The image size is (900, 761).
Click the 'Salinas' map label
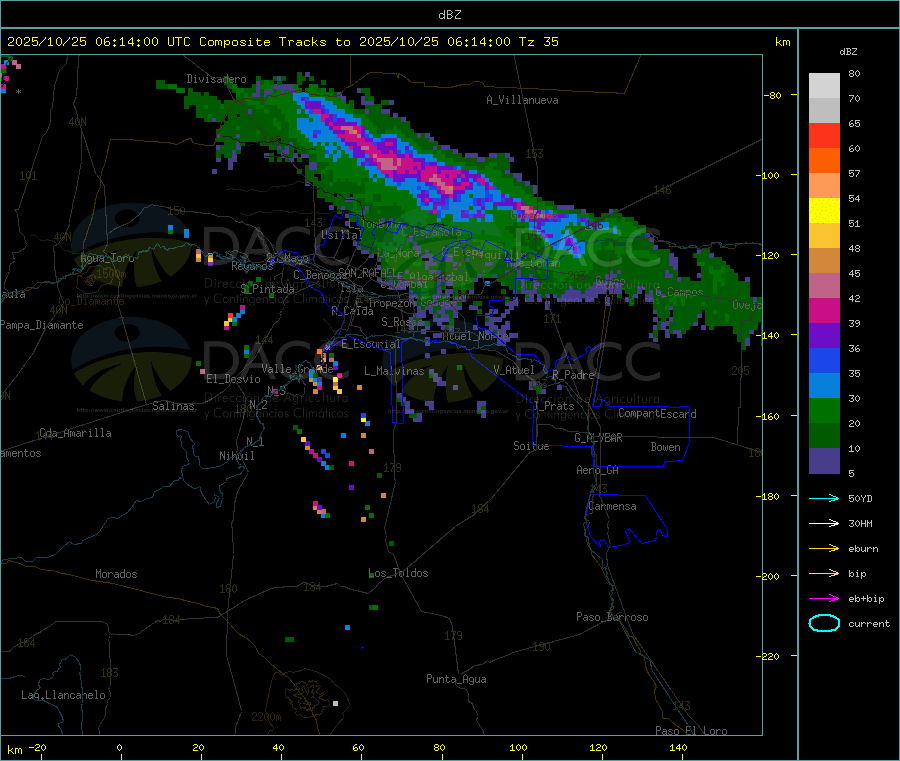tap(173, 406)
